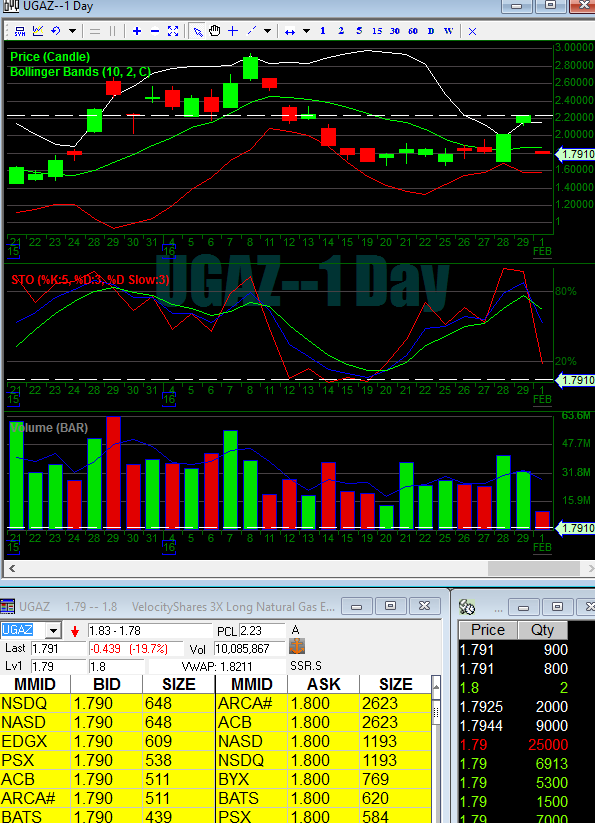Viewport: 595px width, 823px height.
Task: Toggle the hand pan tool
Action: point(215,31)
